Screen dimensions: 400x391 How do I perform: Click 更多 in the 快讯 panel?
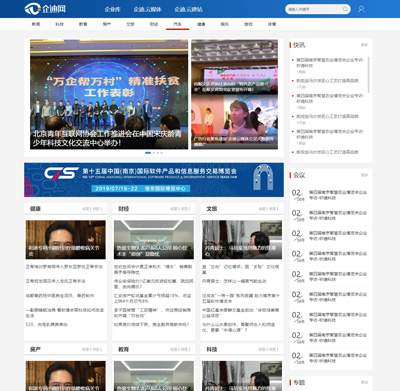click(364, 45)
